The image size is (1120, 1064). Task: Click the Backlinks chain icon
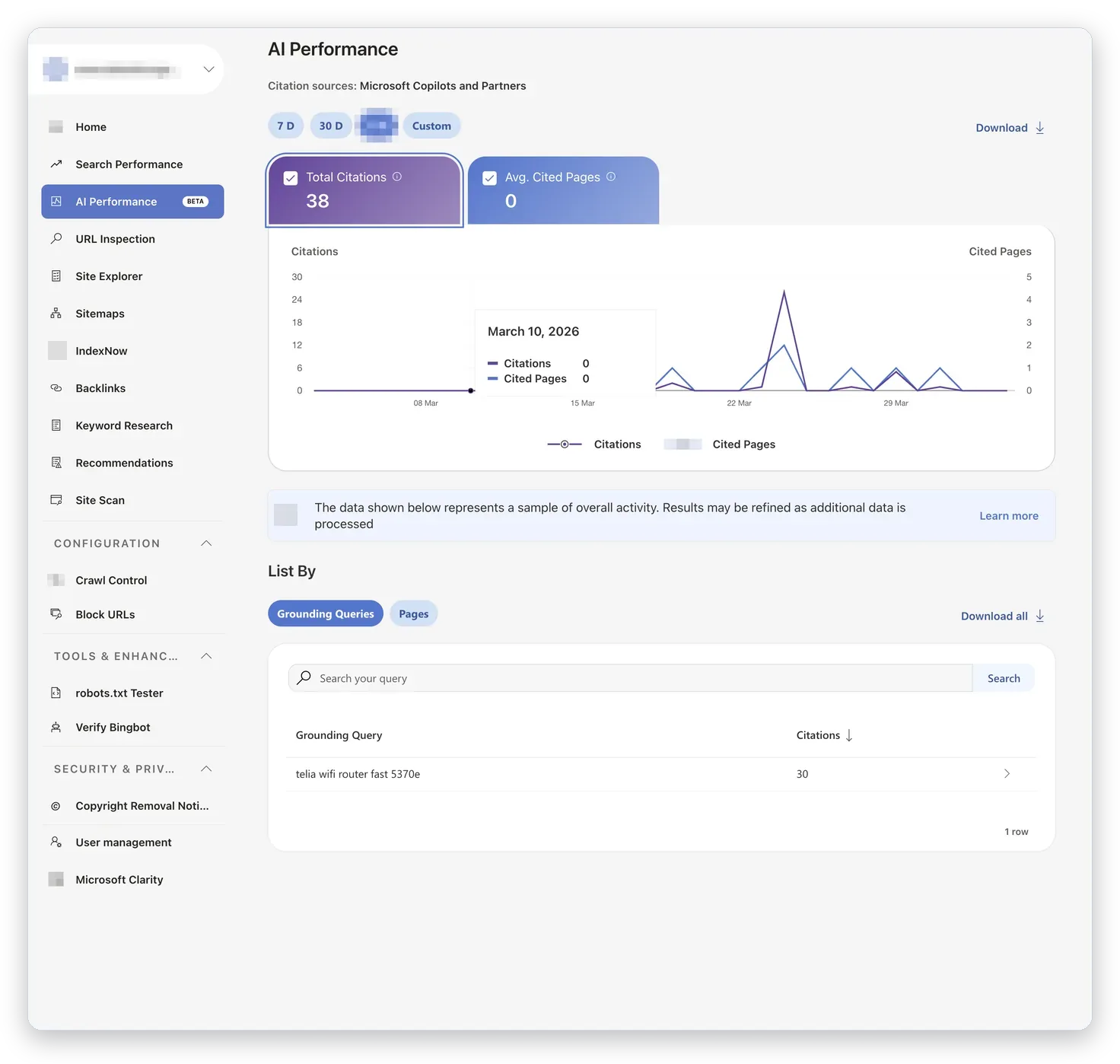pos(56,387)
